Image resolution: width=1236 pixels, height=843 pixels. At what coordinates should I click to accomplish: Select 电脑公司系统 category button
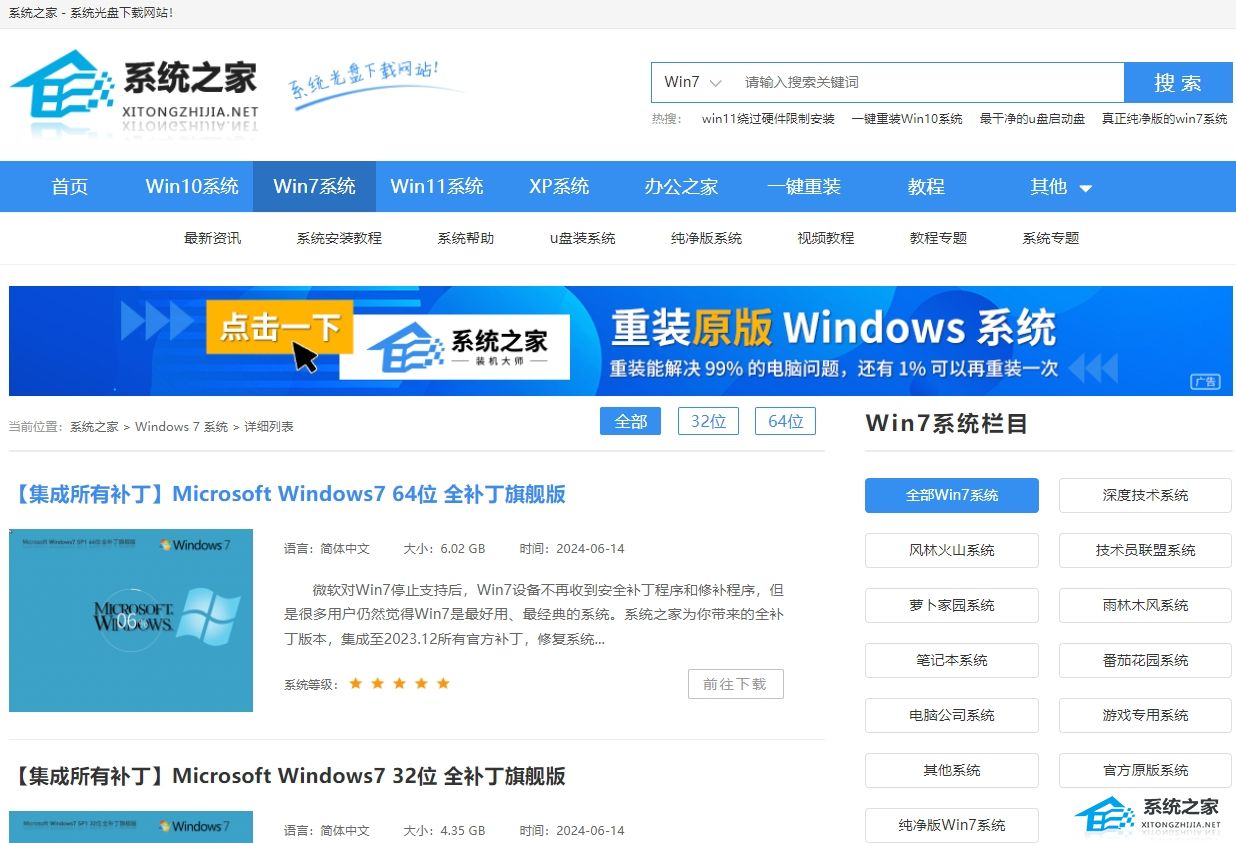click(x=952, y=715)
